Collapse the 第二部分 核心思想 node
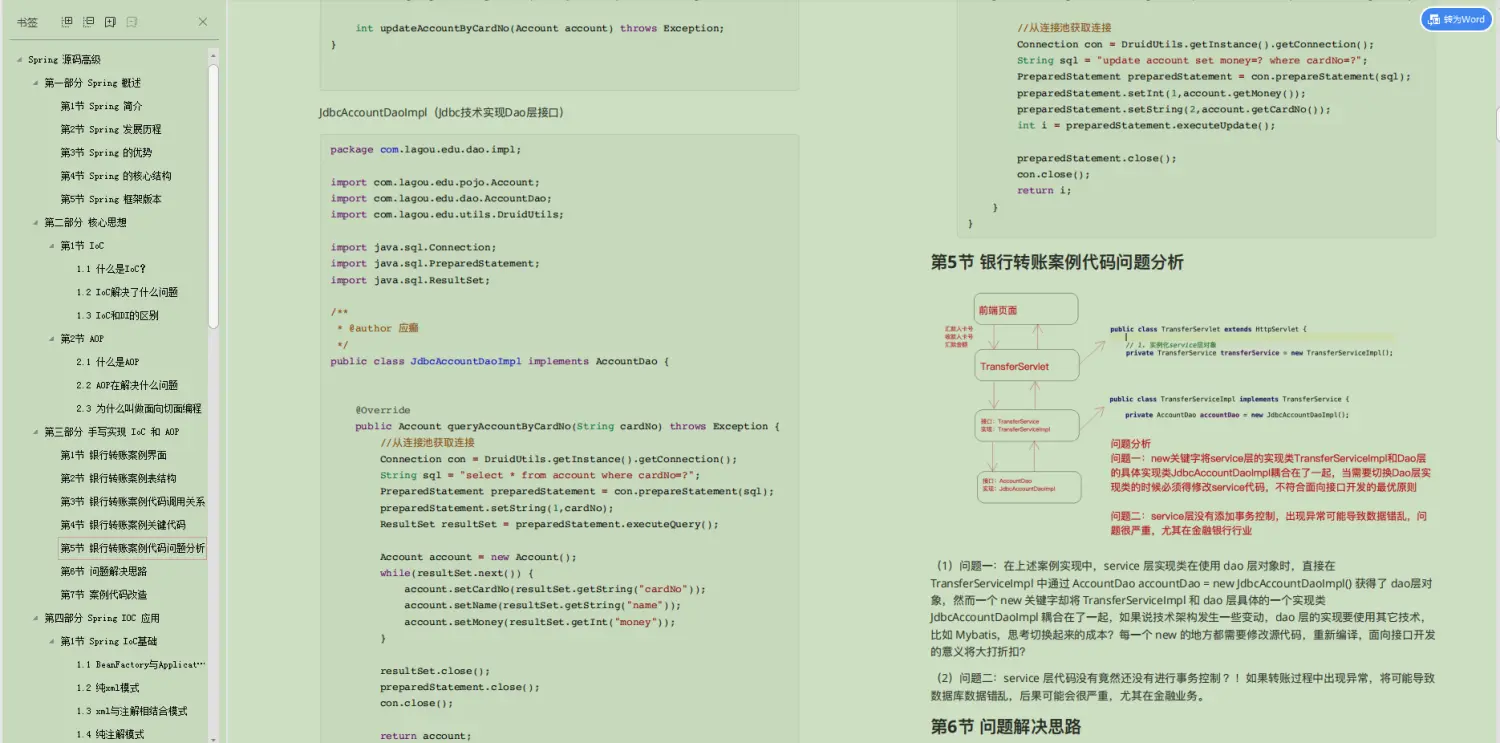Image resolution: width=1500 pixels, height=743 pixels. pos(36,223)
